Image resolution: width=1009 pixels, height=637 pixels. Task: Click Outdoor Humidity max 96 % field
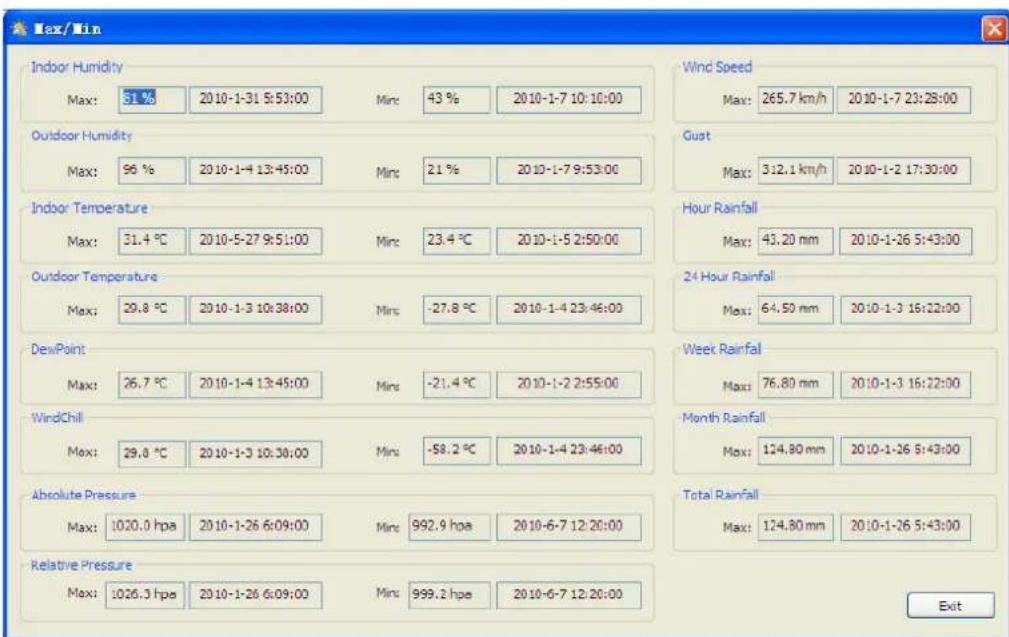pos(151,170)
